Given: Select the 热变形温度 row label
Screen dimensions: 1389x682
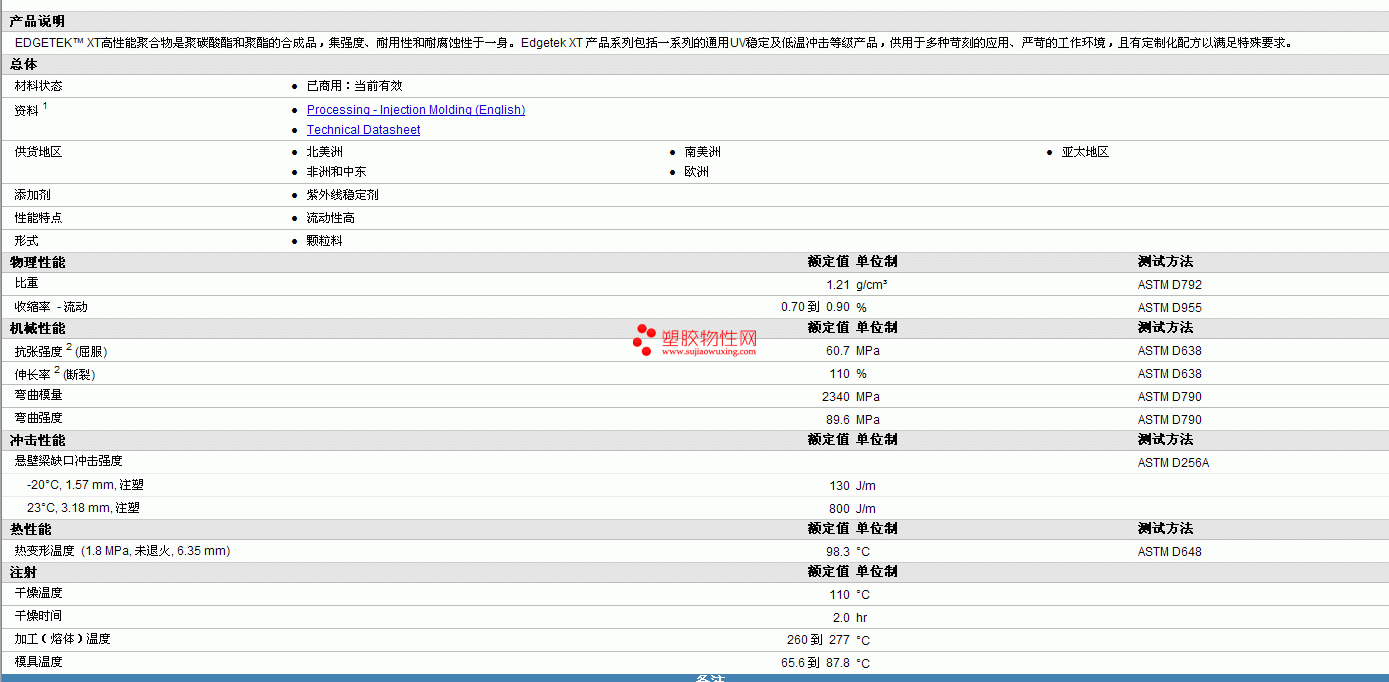Looking at the screenshot, I should [x=44, y=551].
